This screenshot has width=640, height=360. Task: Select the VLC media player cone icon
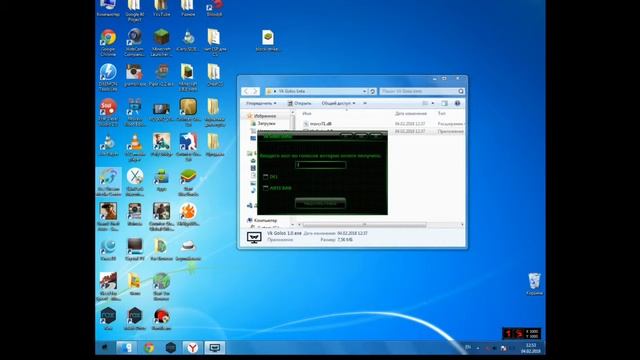pyautogui.click(x=135, y=146)
